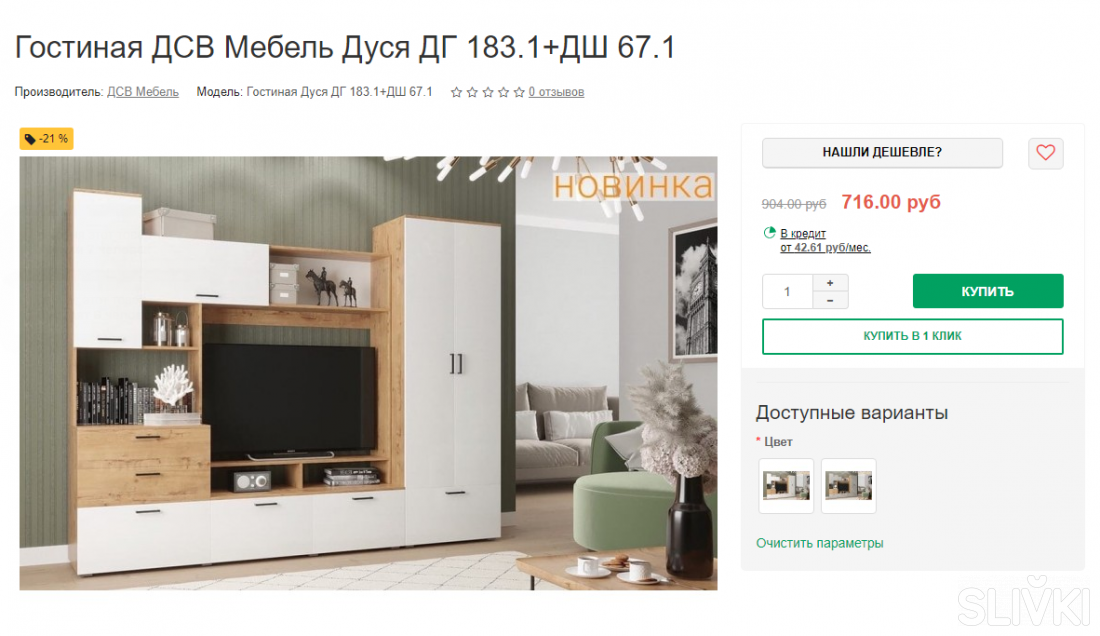Add product to wishlist heart icon

point(1045,153)
